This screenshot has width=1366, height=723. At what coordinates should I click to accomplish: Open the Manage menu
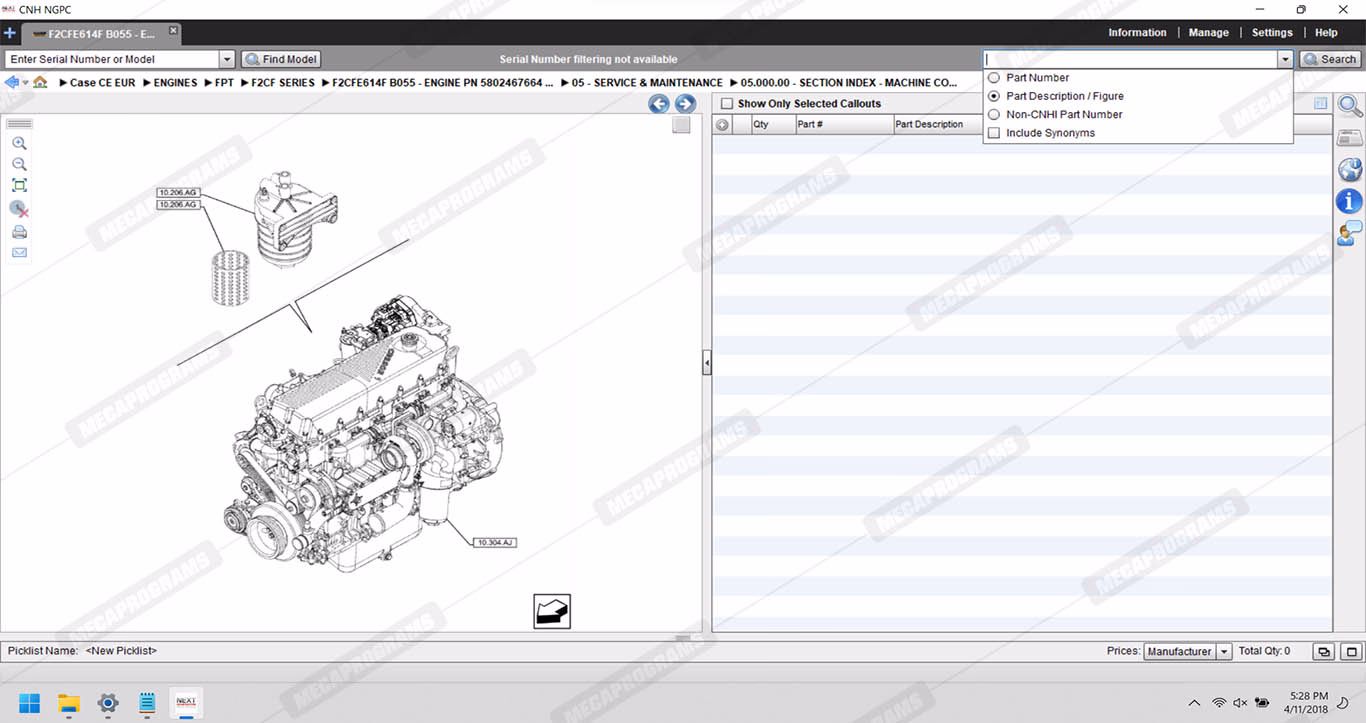tap(1208, 33)
